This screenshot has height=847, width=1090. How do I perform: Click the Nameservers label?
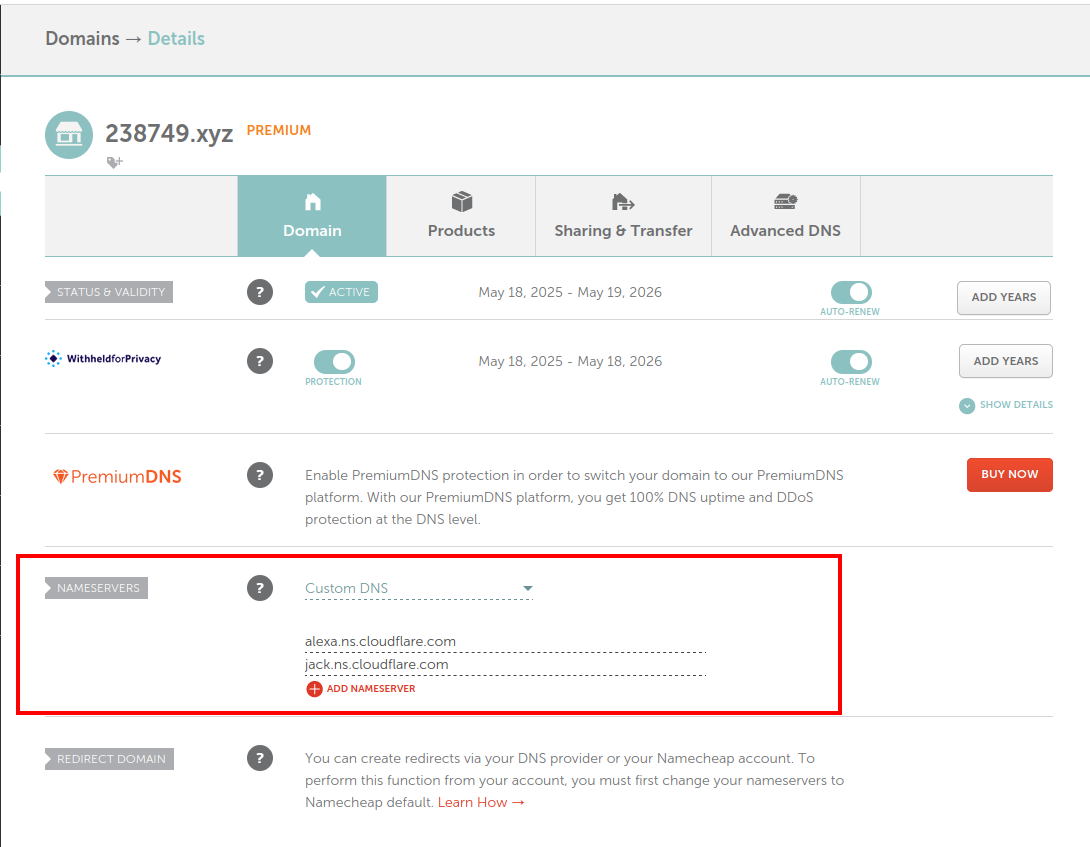[97, 588]
